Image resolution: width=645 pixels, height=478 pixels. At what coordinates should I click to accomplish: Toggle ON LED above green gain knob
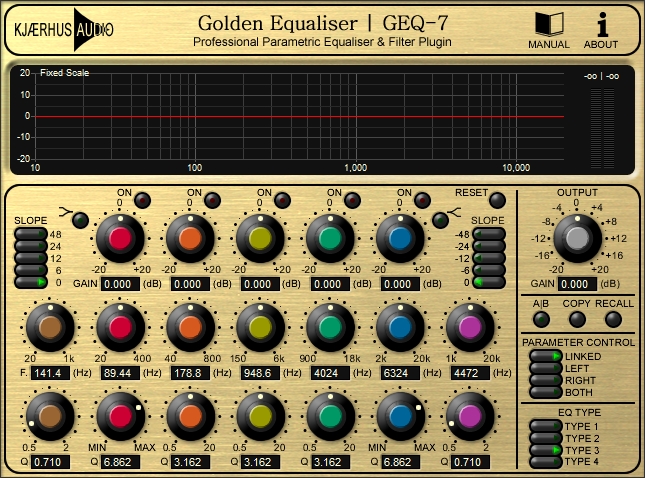point(352,200)
